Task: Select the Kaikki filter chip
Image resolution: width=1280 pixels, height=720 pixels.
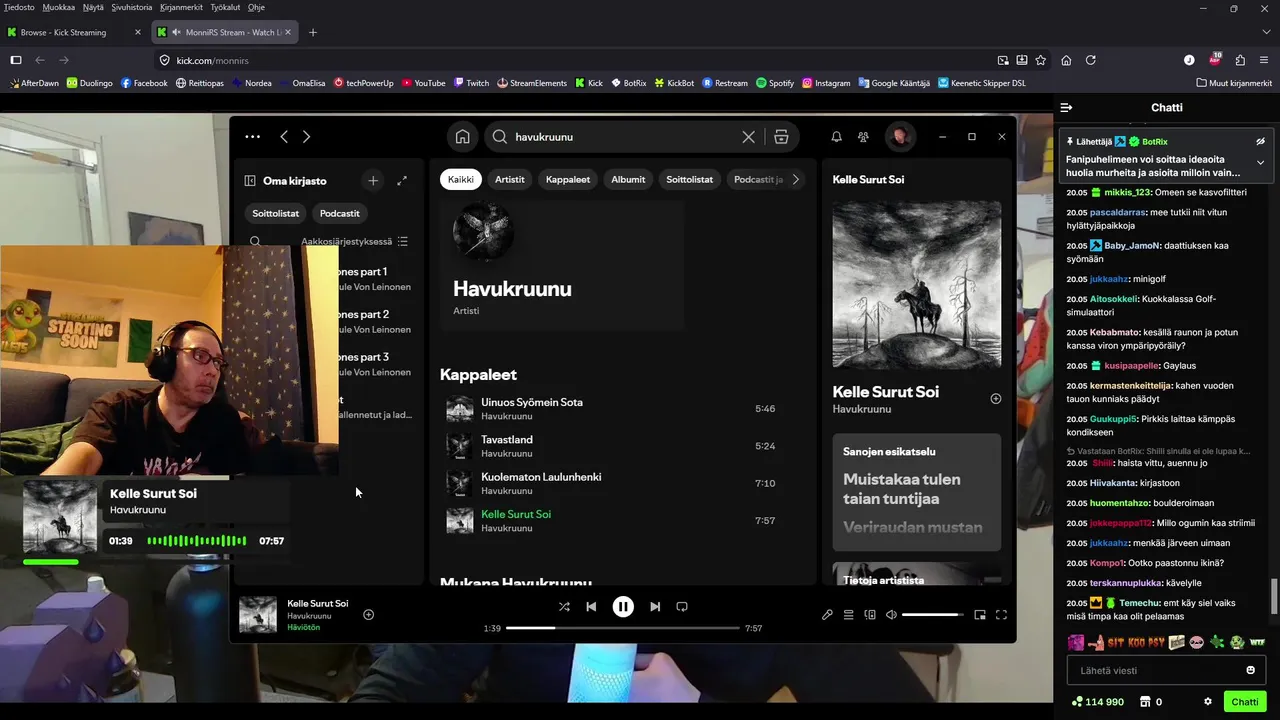Action: click(x=461, y=179)
